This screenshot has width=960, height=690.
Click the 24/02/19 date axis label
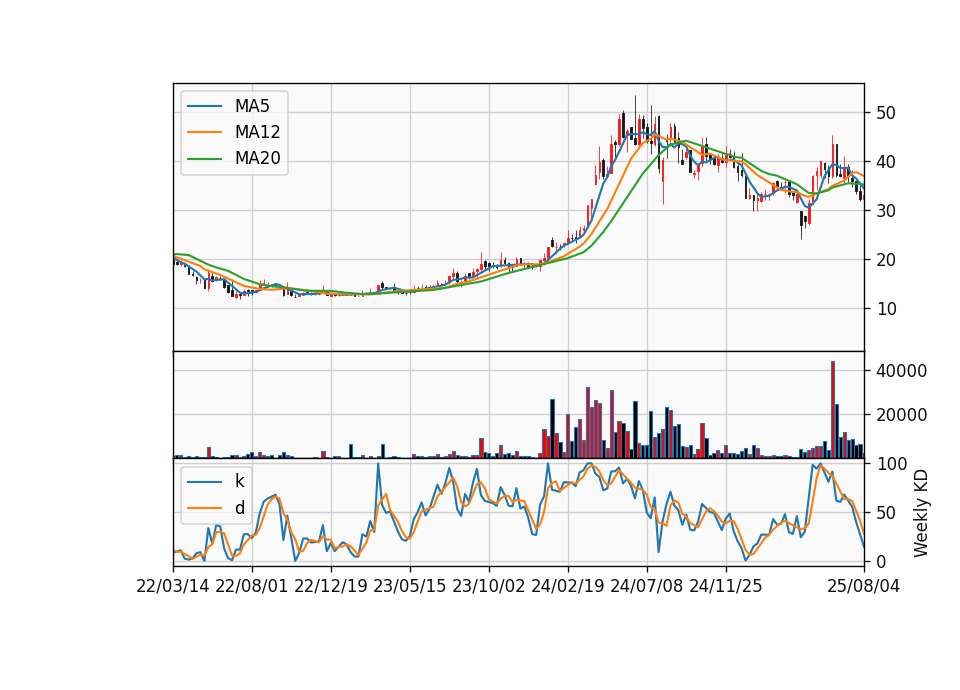coord(568,587)
